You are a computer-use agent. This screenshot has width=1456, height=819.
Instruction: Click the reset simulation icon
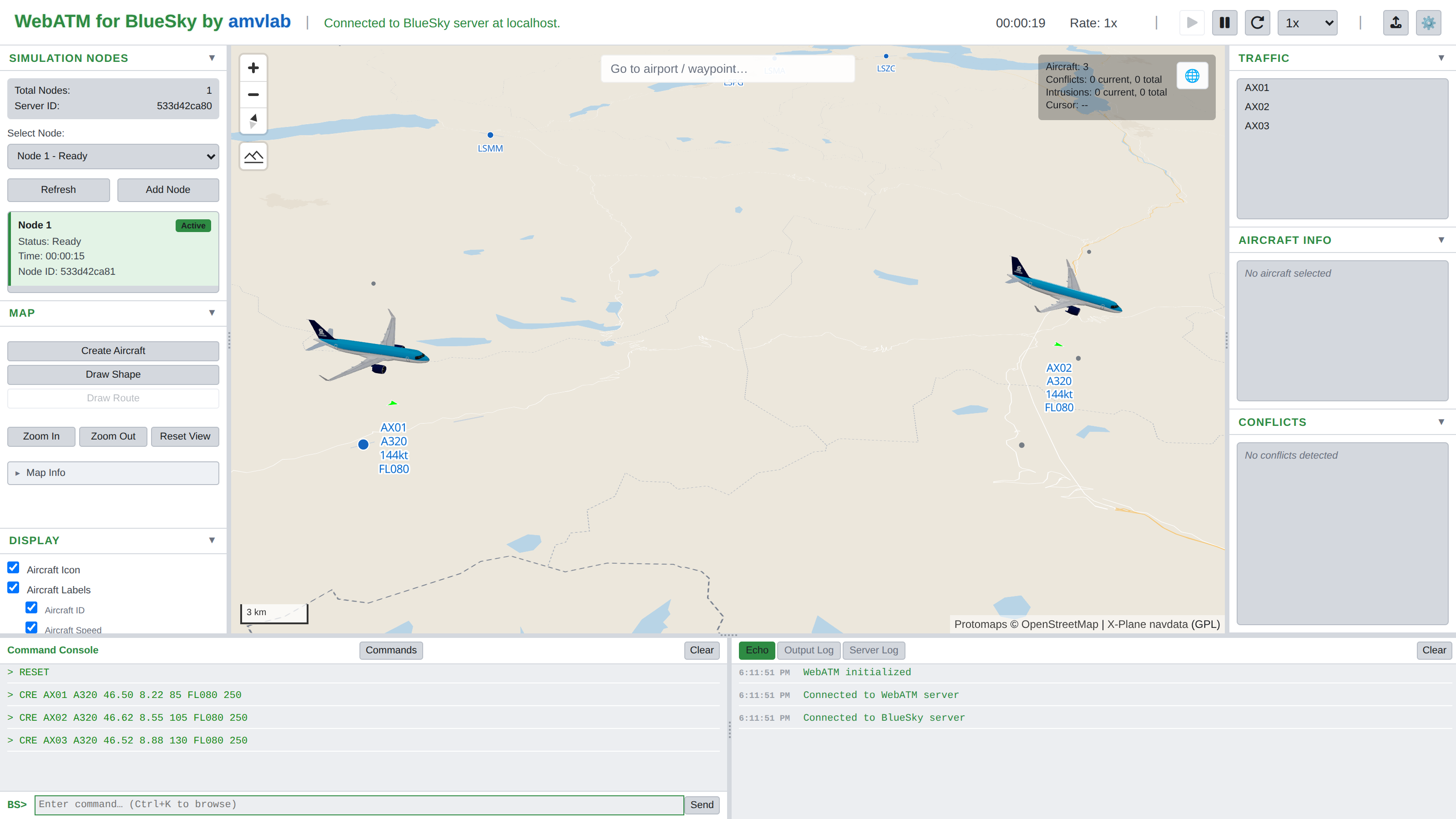coord(1257,23)
